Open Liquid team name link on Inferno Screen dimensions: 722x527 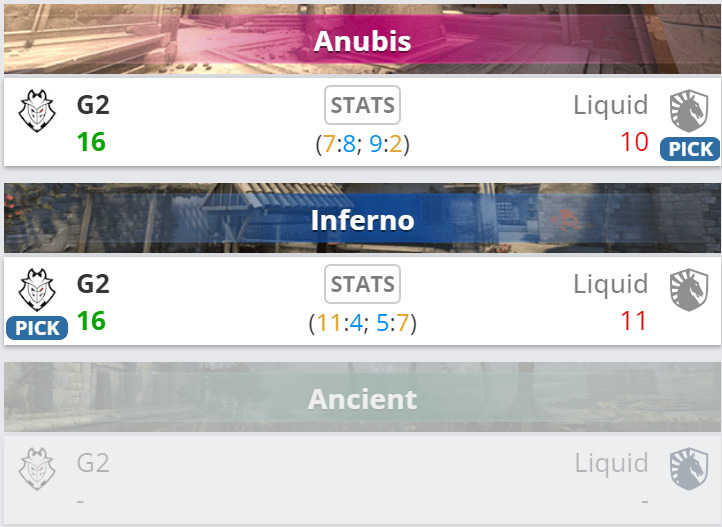pos(610,284)
